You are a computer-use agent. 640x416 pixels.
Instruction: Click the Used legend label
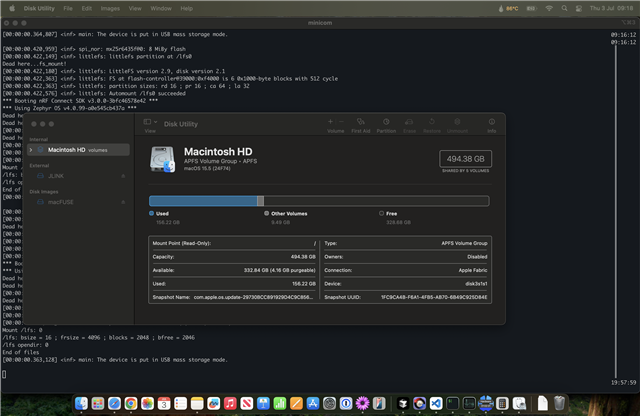[x=162, y=214]
